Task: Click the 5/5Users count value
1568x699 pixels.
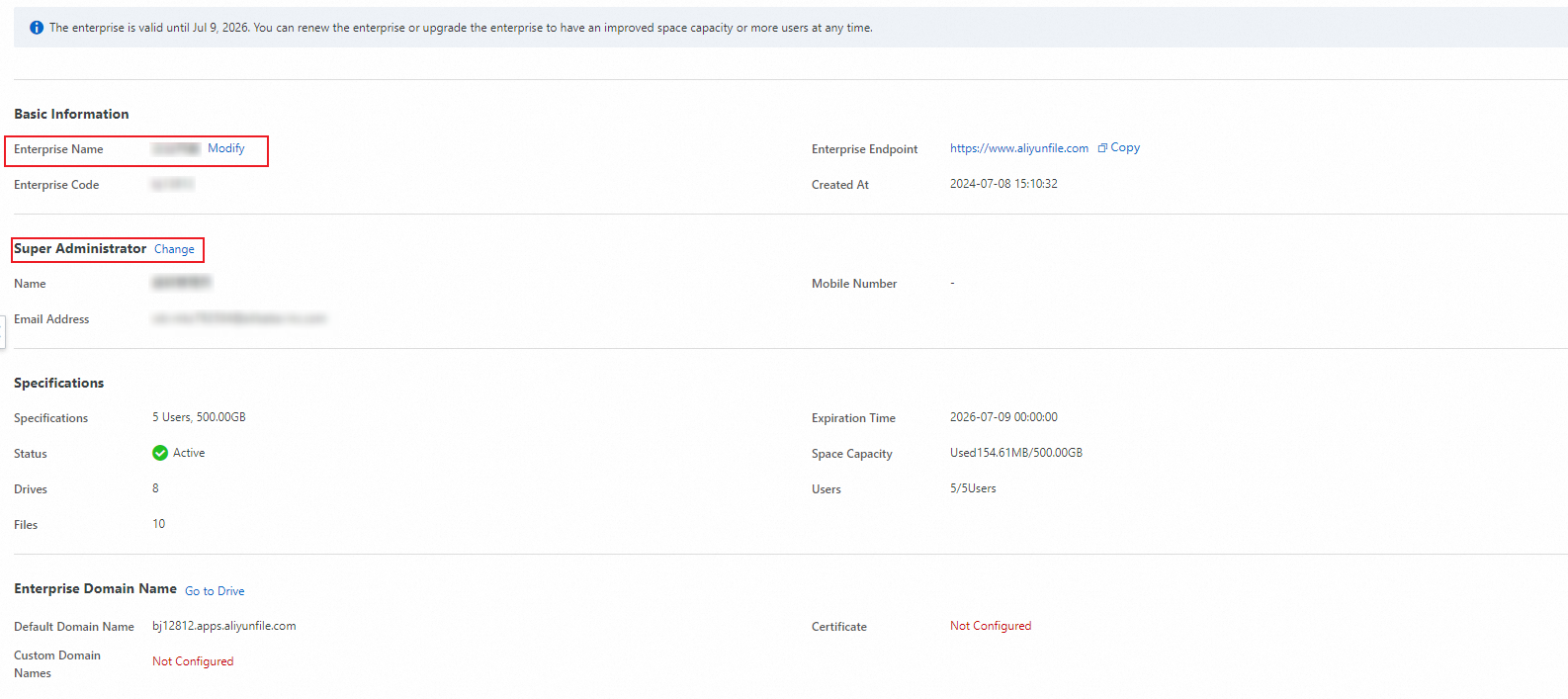Action: click(x=973, y=488)
